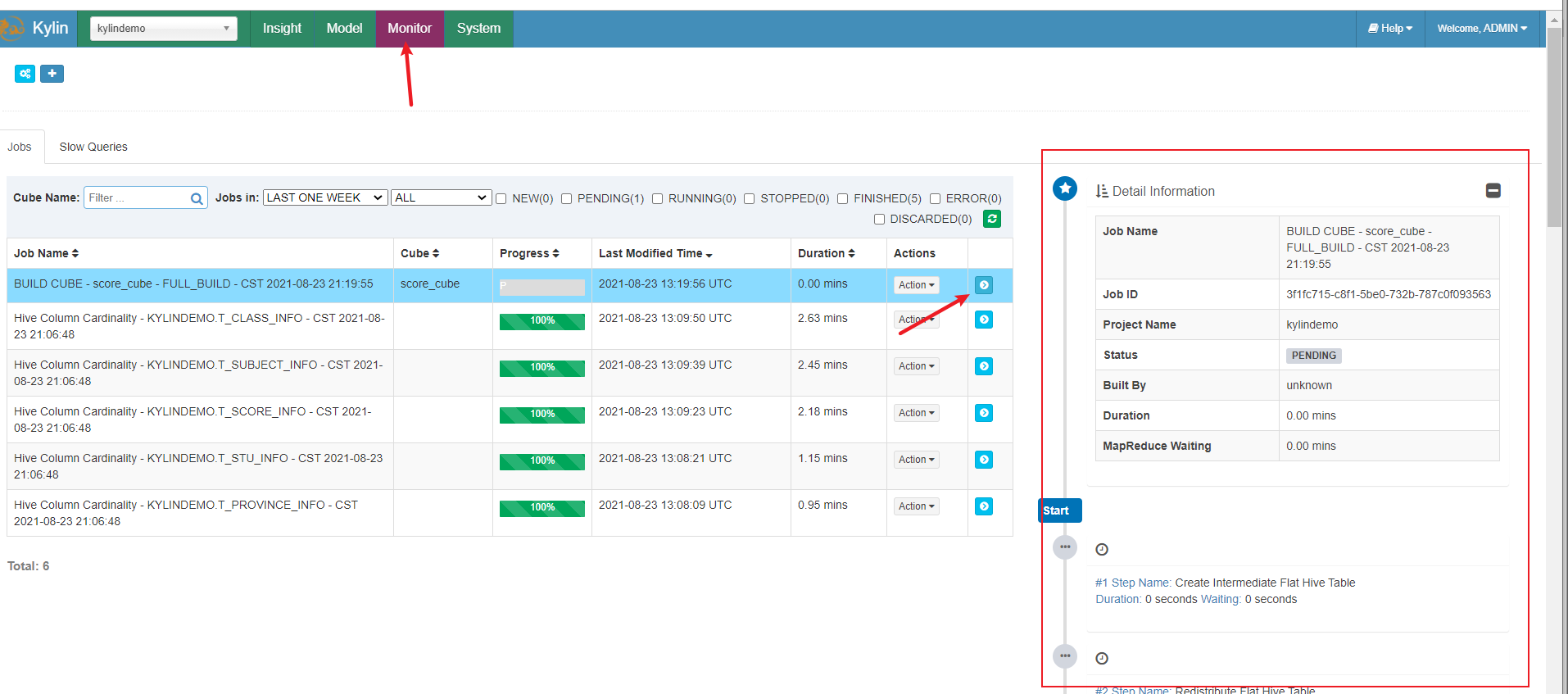The width and height of the screenshot is (1568, 694).
Task: Click progress bar of score_cube build job
Action: click(x=542, y=288)
